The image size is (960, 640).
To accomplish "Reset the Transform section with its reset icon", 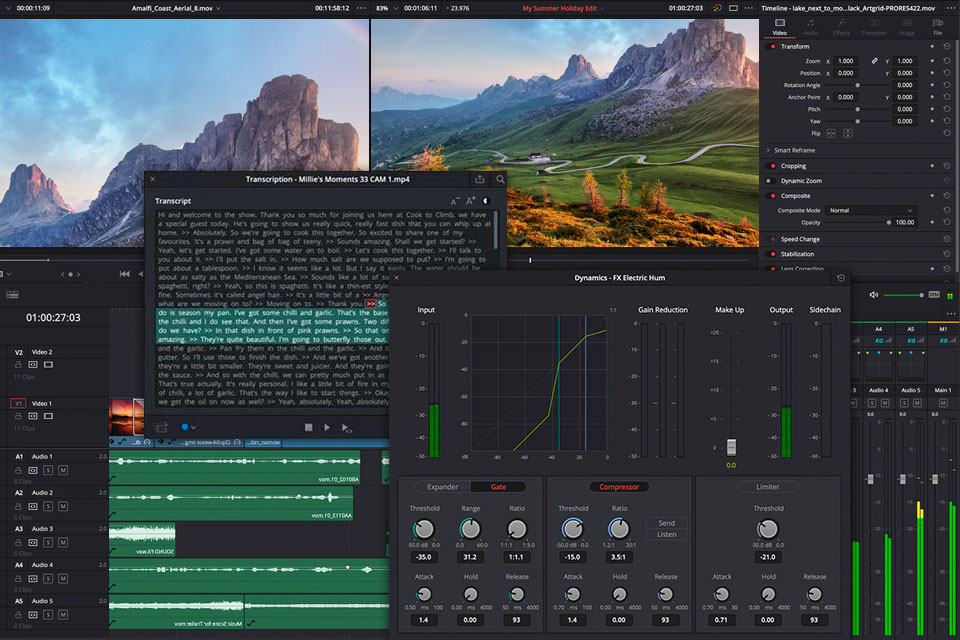I will click(x=947, y=47).
